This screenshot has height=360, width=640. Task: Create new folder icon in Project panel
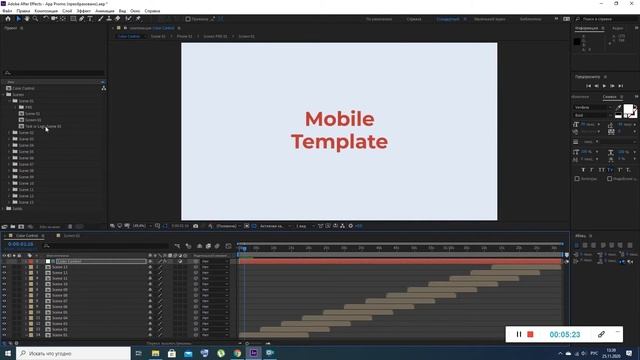pos(13,227)
